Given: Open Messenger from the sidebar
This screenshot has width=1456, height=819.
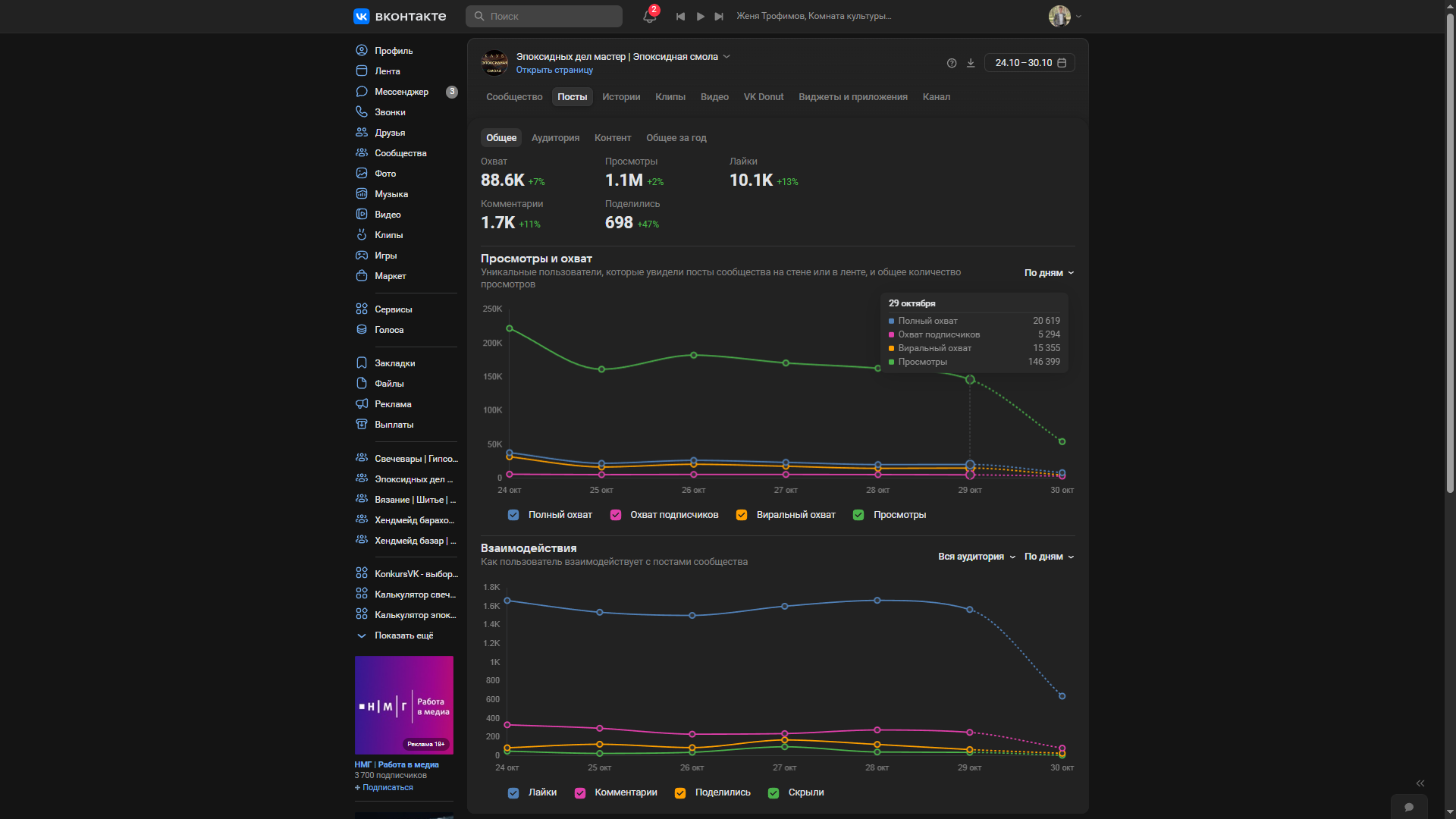Looking at the screenshot, I should tap(401, 92).
